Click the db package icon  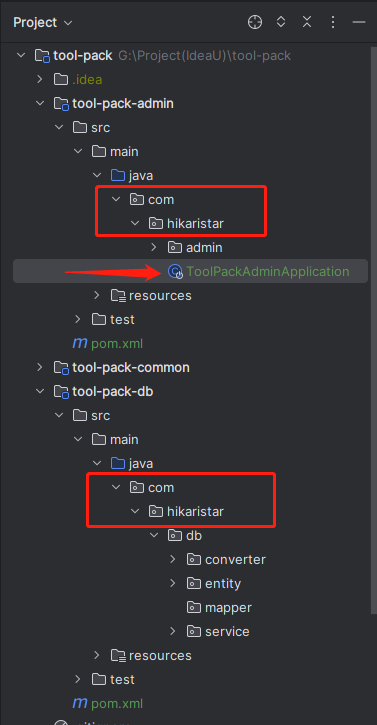[174, 535]
